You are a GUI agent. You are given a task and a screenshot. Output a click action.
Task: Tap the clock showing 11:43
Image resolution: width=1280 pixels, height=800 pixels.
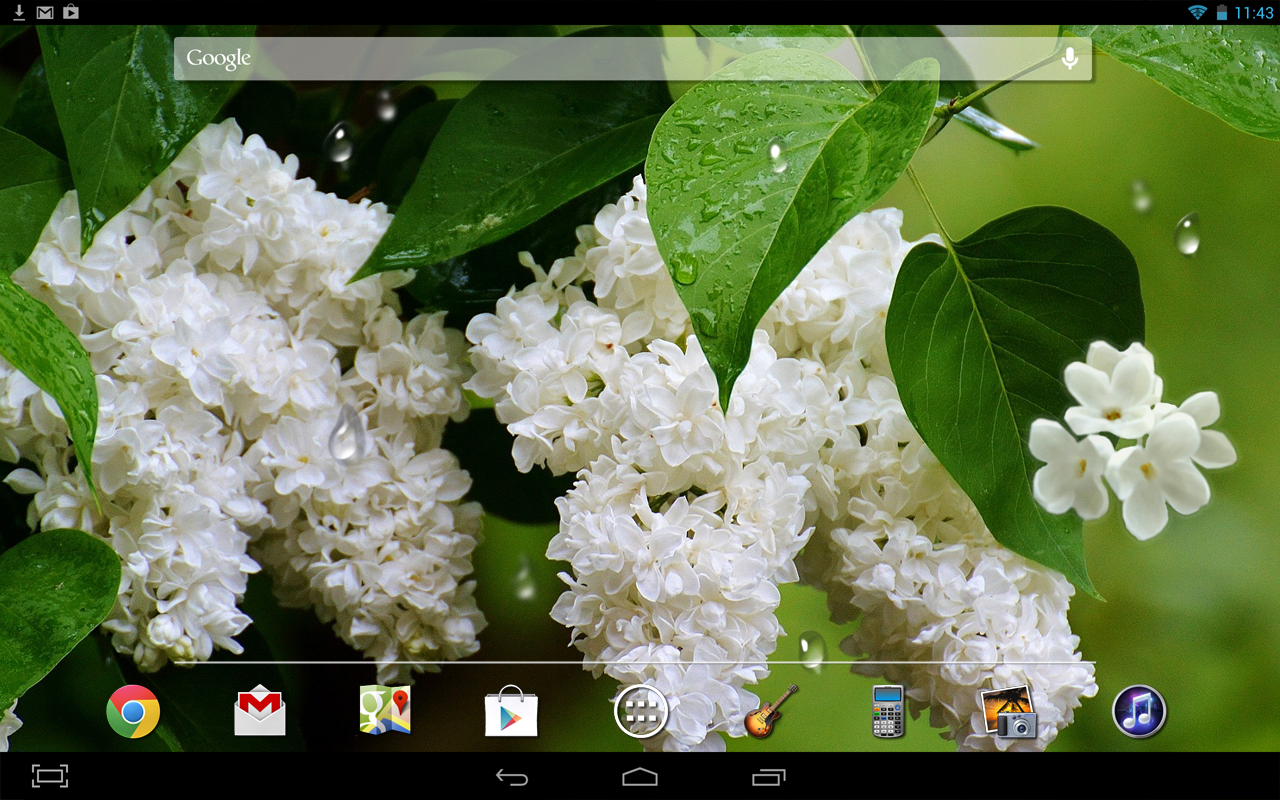click(x=1254, y=13)
